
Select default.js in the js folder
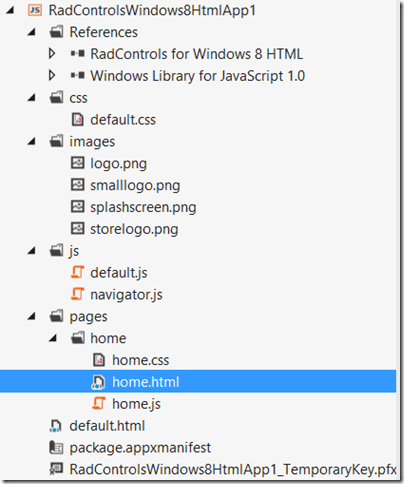pos(119,273)
